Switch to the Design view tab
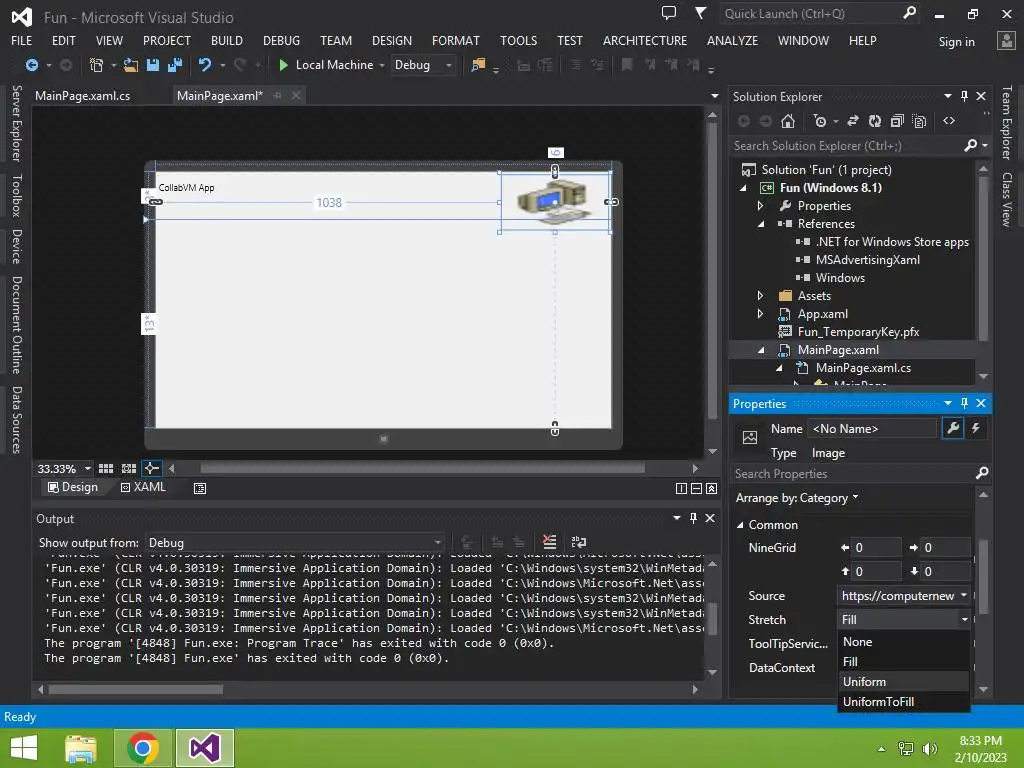The image size is (1024, 768). (x=72, y=487)
